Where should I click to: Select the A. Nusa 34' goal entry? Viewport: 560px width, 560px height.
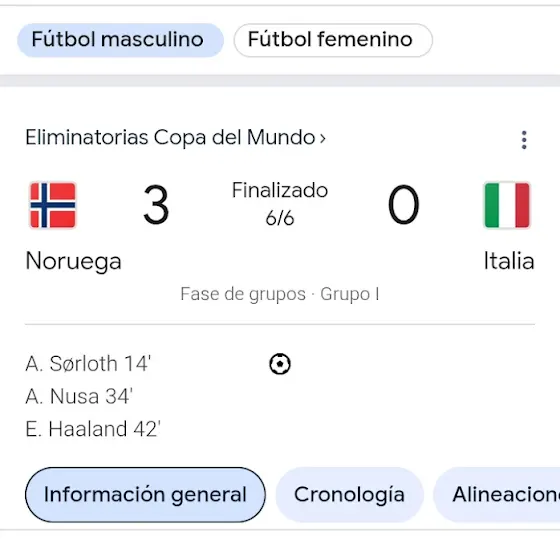79,396
